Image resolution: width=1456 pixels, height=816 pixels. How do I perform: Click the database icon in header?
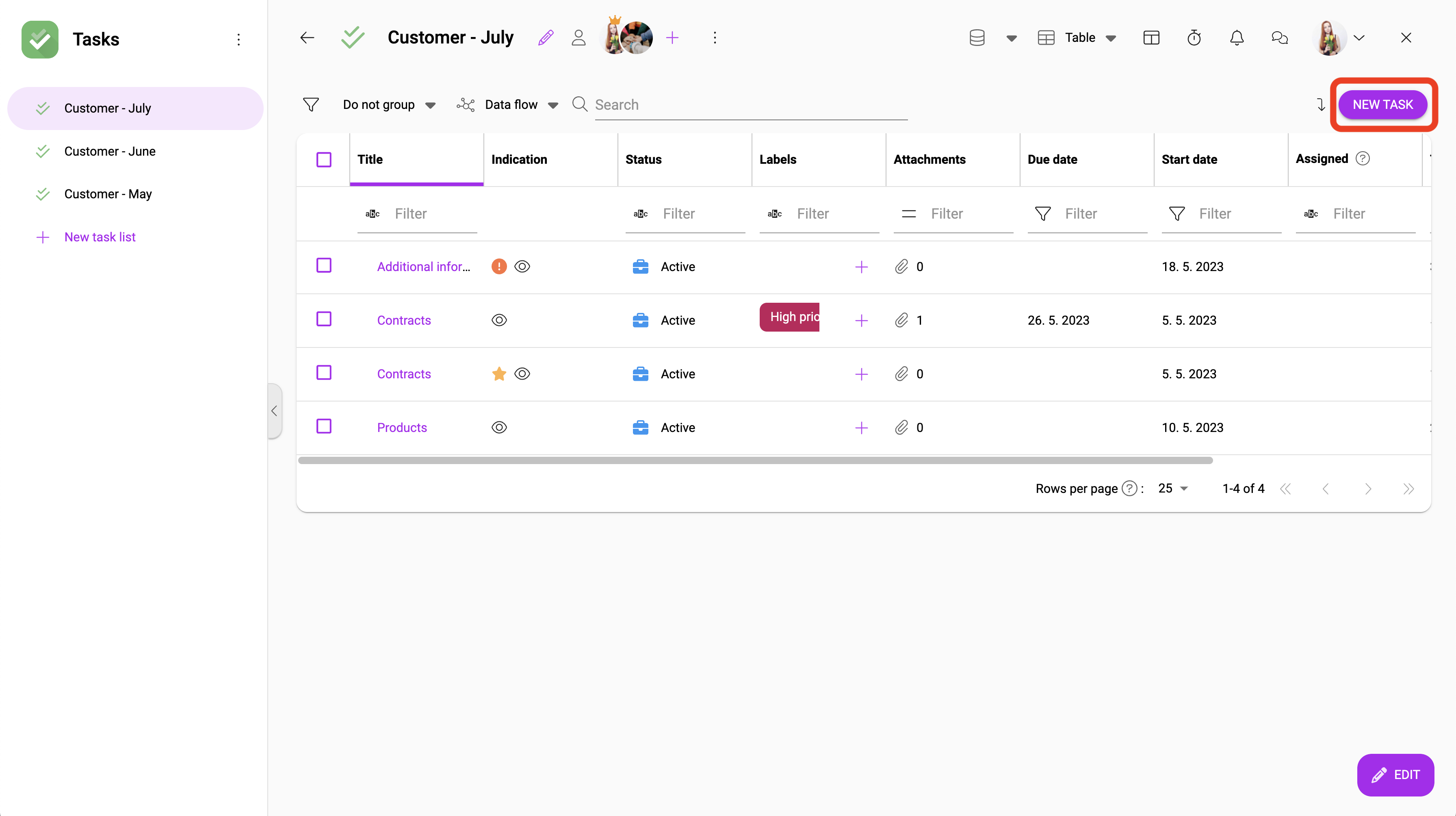(x=977, y=38)
